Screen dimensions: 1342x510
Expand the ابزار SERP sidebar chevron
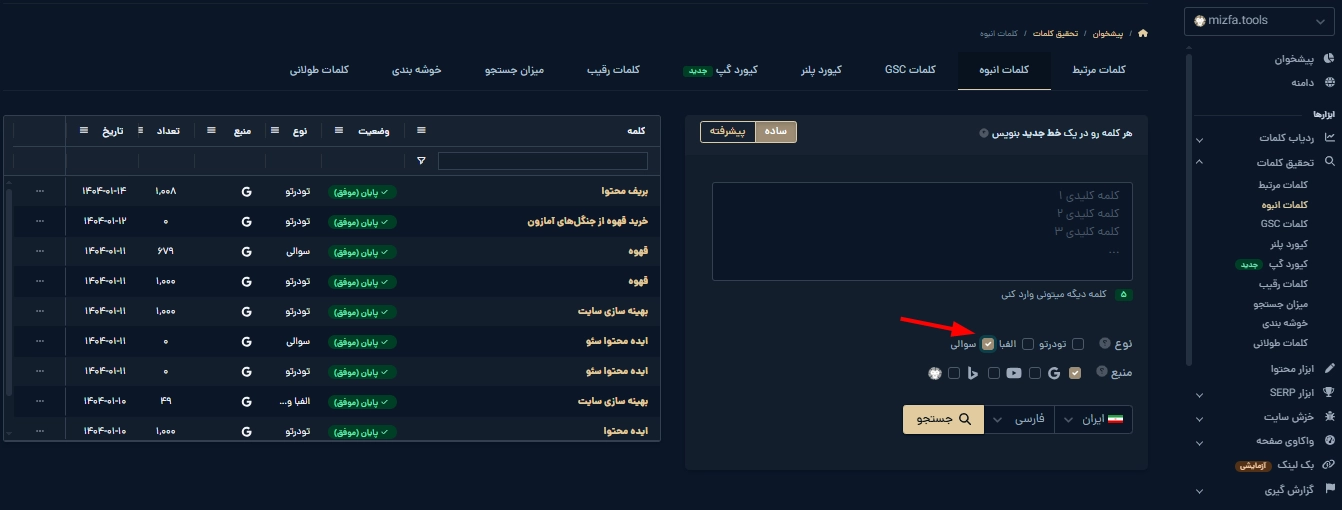coord(1200,393)
